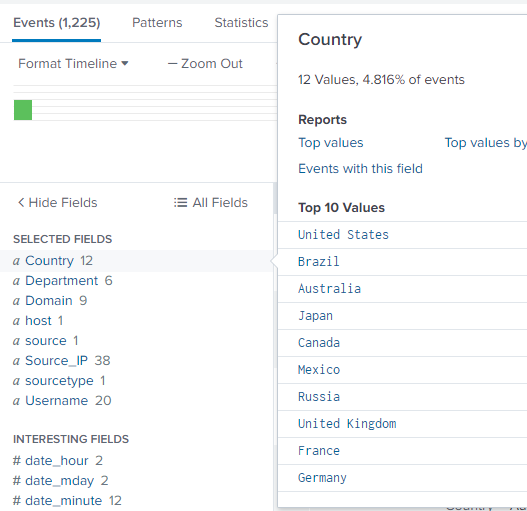527x511 pixels.
Task: Click the '12 Values, 4.816% of events' text
Action: coord(381,80)
